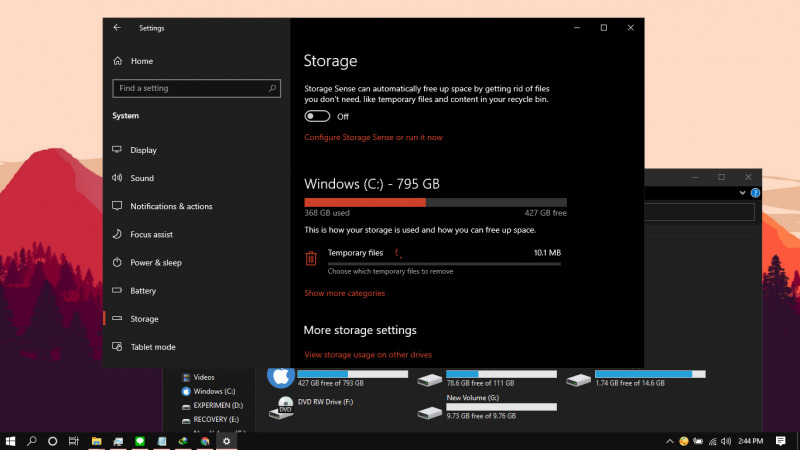800x450 pixels.
Task: Click Show more categories link
Action: (x=344, y=293)
